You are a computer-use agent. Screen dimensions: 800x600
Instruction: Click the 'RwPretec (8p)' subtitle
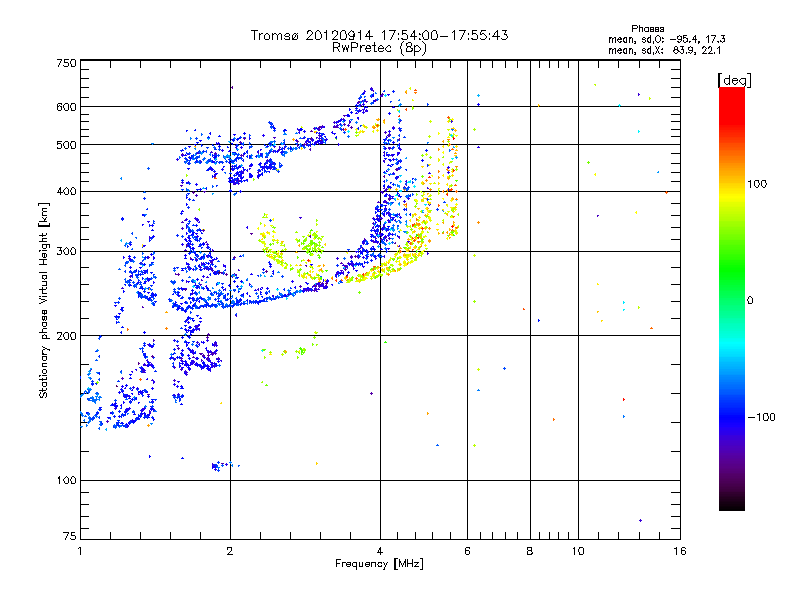click(379, 48)
